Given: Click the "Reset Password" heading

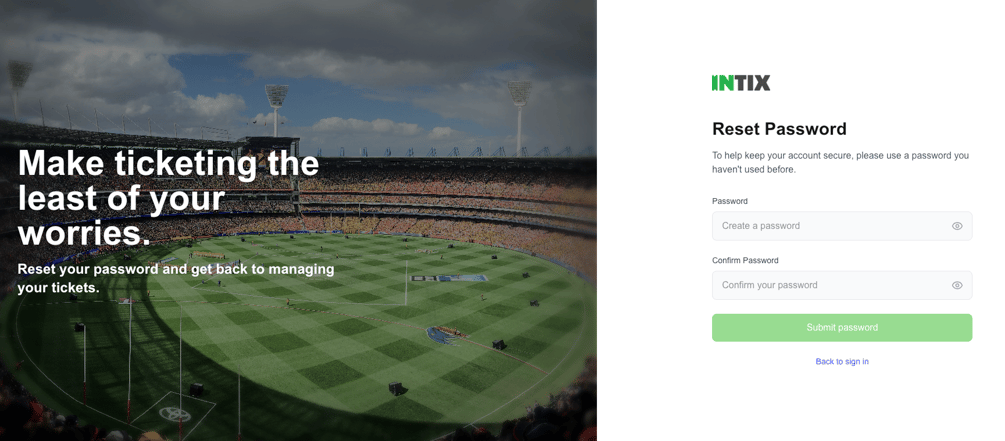Looking at the screenshot, I should tap(779, 129).
